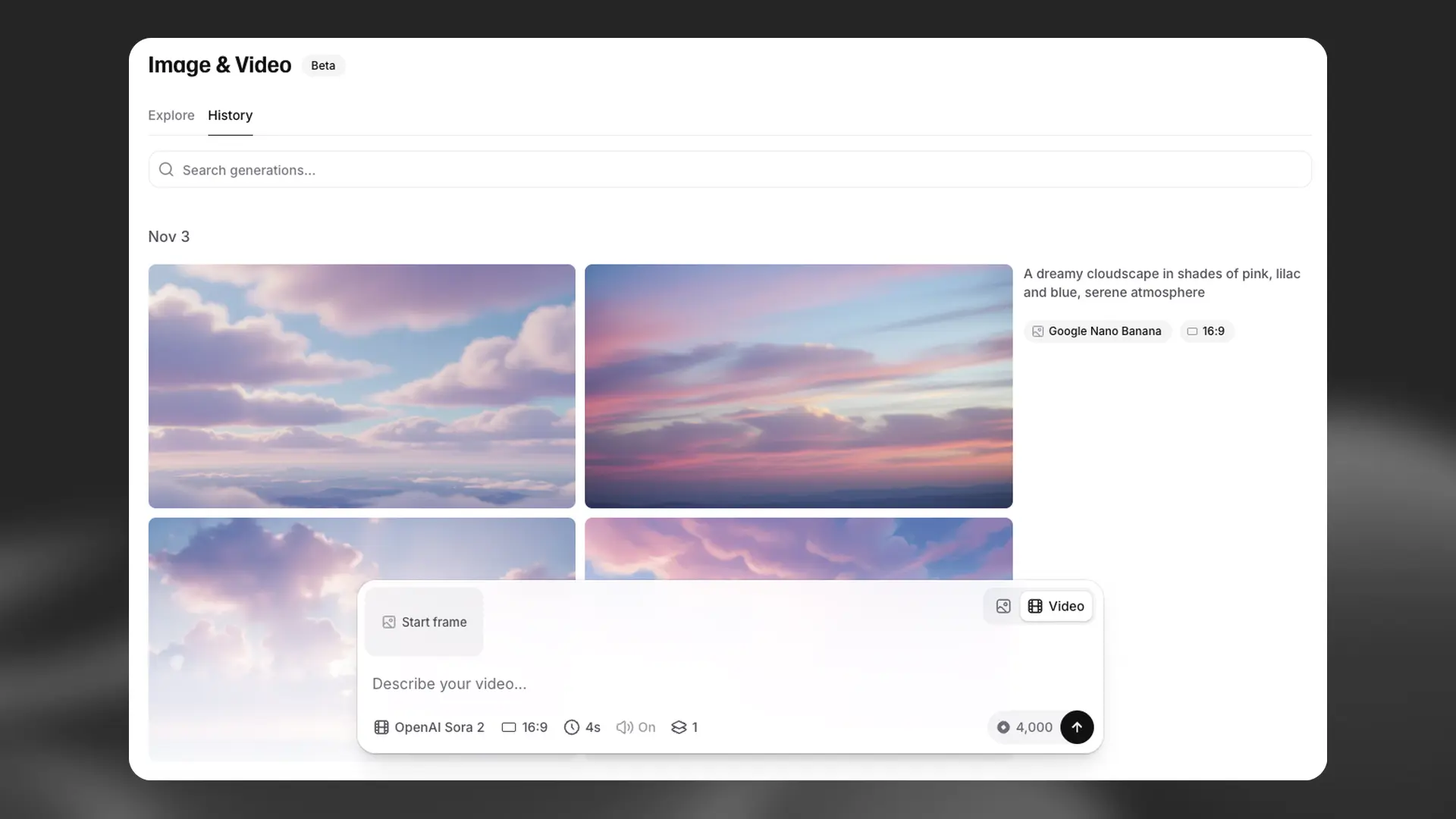Click the Video film strip icon
Screen dimensions: 1456x819
click(x=1036, y=606)
